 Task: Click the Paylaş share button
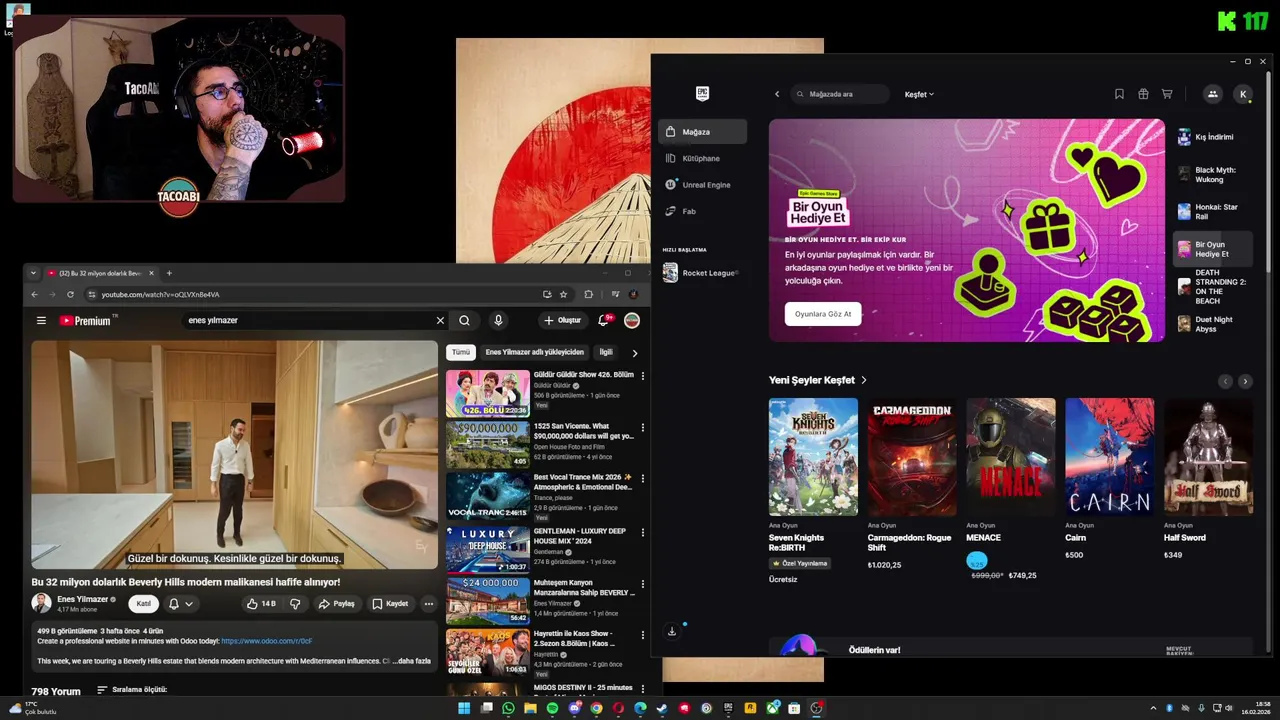click(336, 604)
